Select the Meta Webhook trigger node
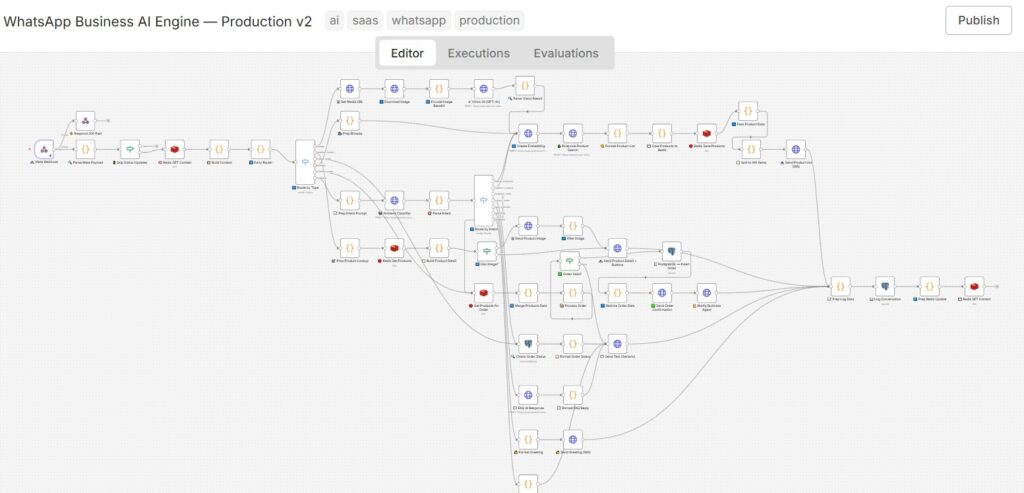 pyautogui.click(x=44, y=149)
